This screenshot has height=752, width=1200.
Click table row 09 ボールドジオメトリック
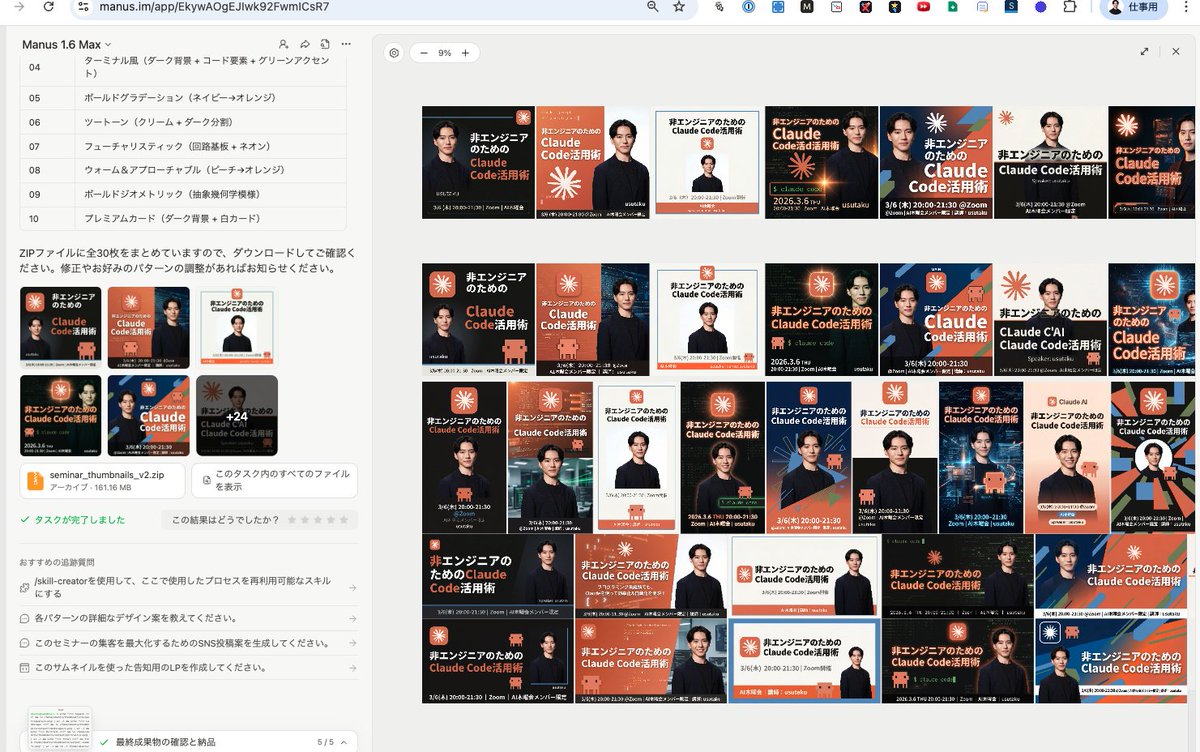tap(183, 194)
